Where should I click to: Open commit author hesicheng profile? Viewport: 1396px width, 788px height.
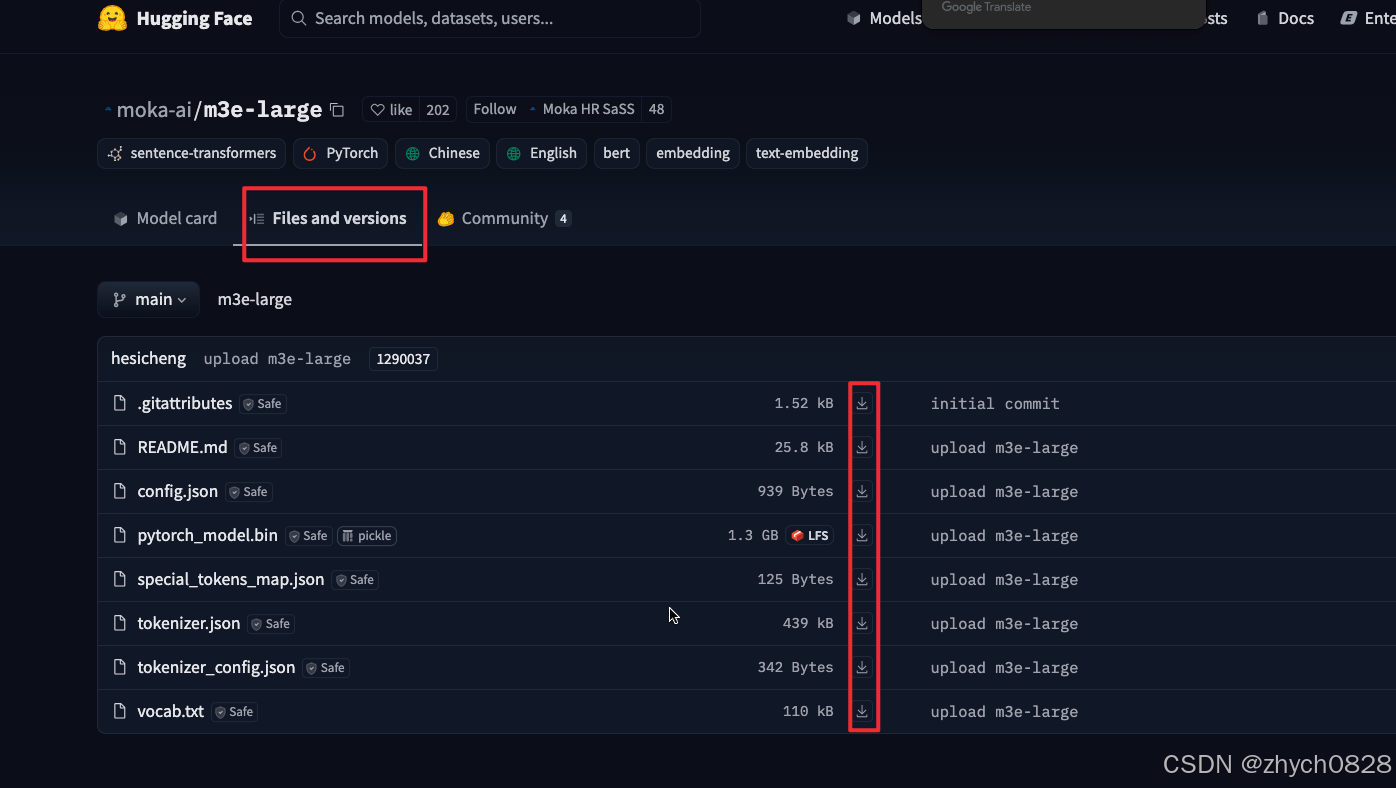click(149, 359)
